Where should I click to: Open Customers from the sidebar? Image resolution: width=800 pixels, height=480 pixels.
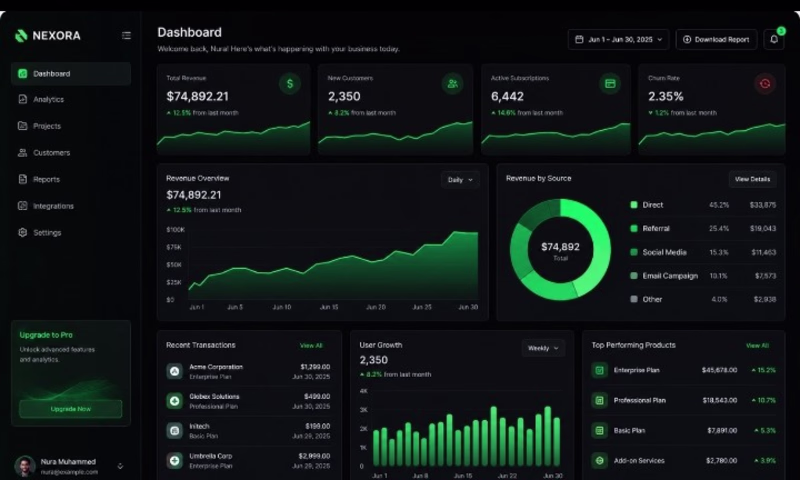[x=71, y=153]
